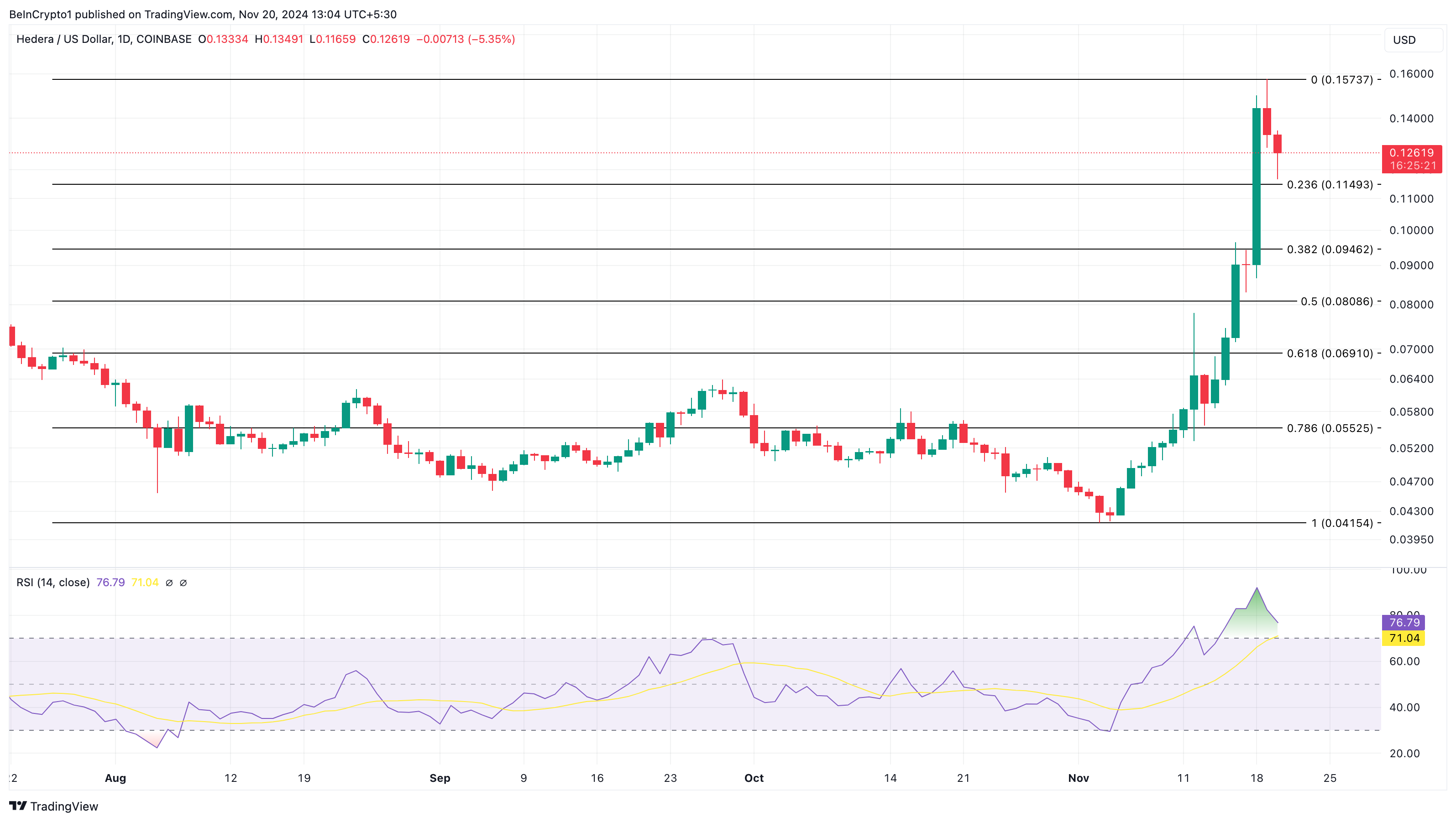Click the yellow 71.04 value in RSI legend
Screen dimensions: 1456x822
[145, 583]
